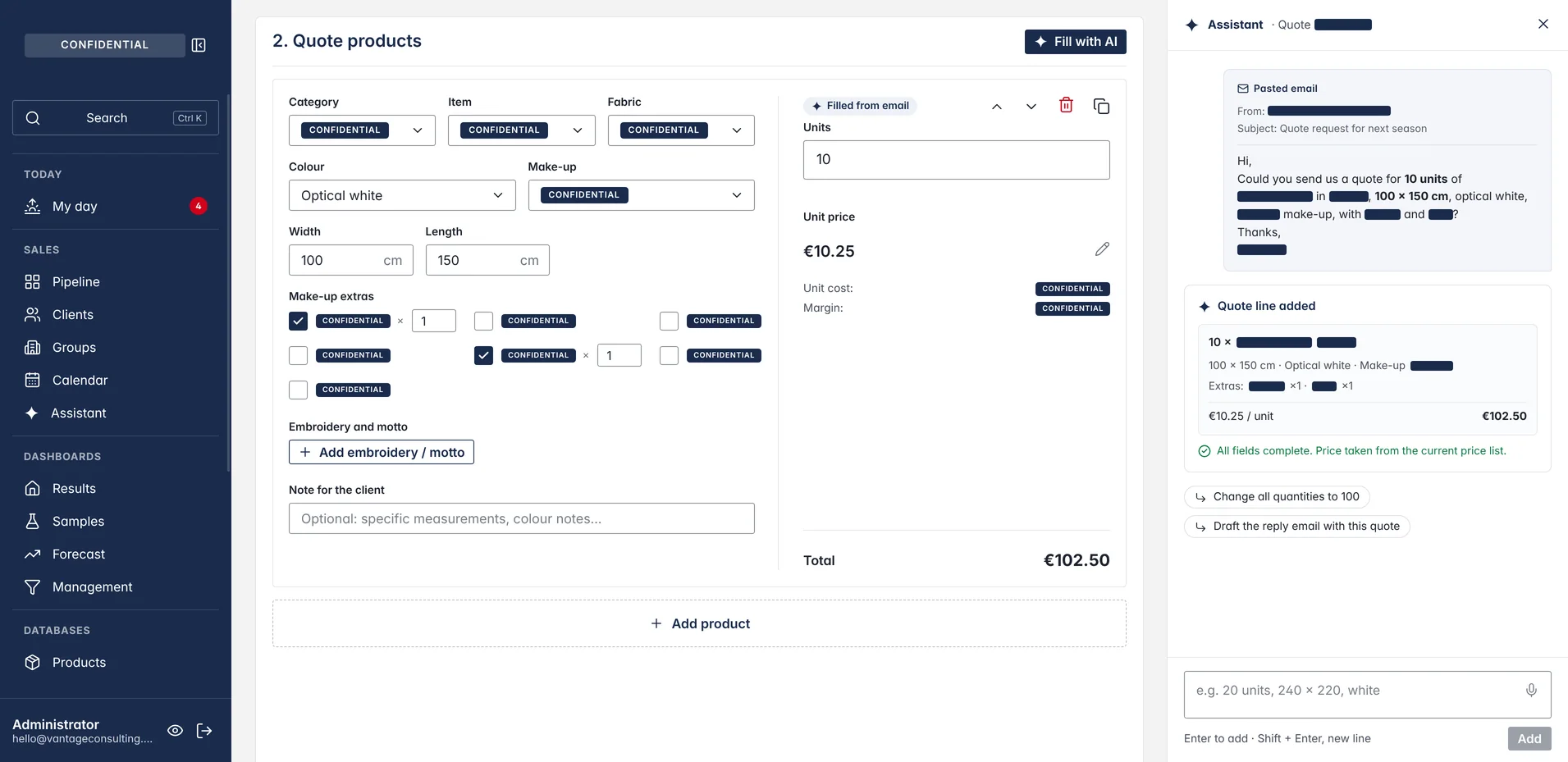
Task: Click the sparkle icon by Quote line added
Action: coord(1204,306)
